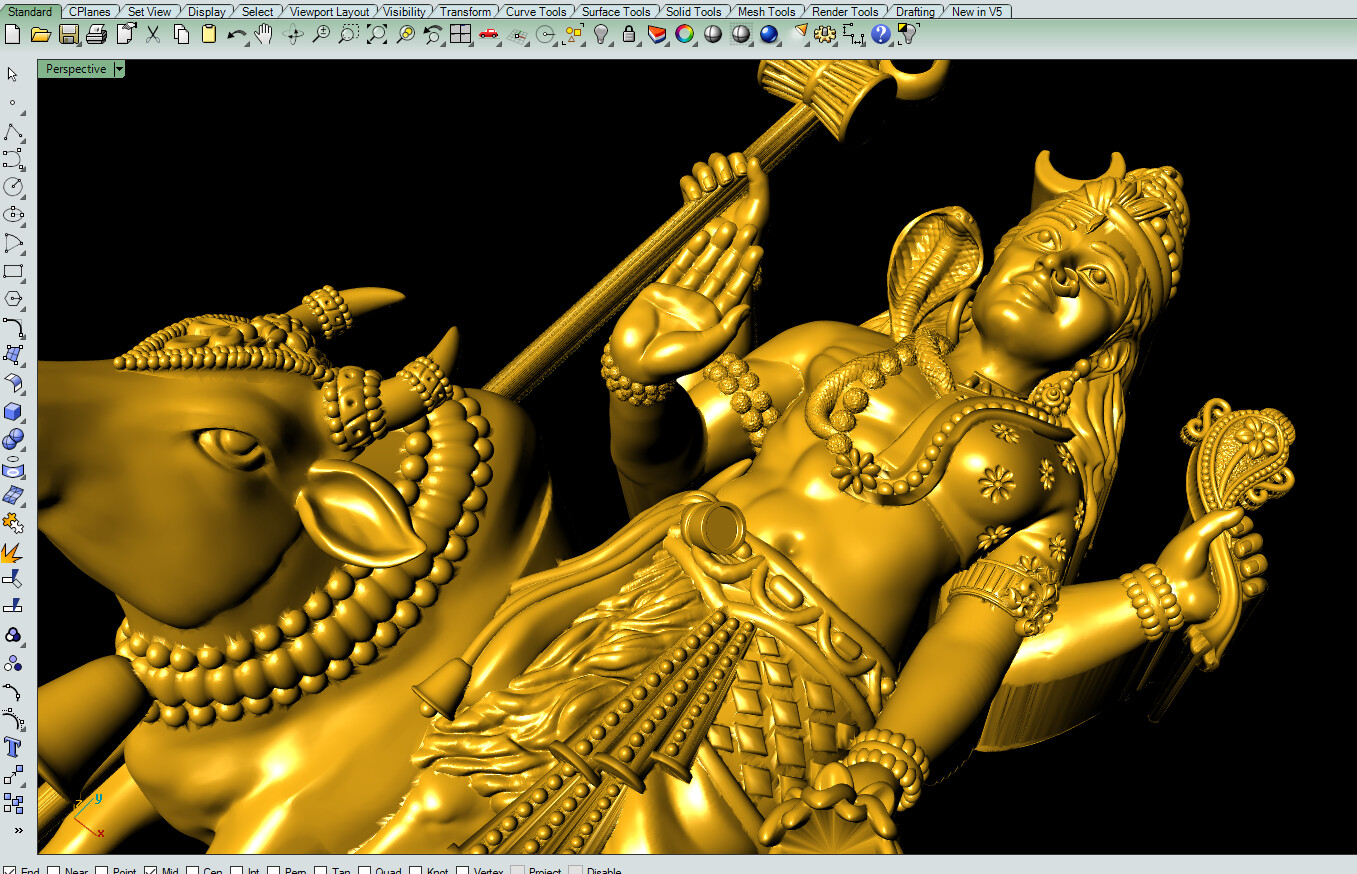Viewport: 1357px width, 874px height.
Task: Open the Object Snap circle icon
Action: (545, 35)
